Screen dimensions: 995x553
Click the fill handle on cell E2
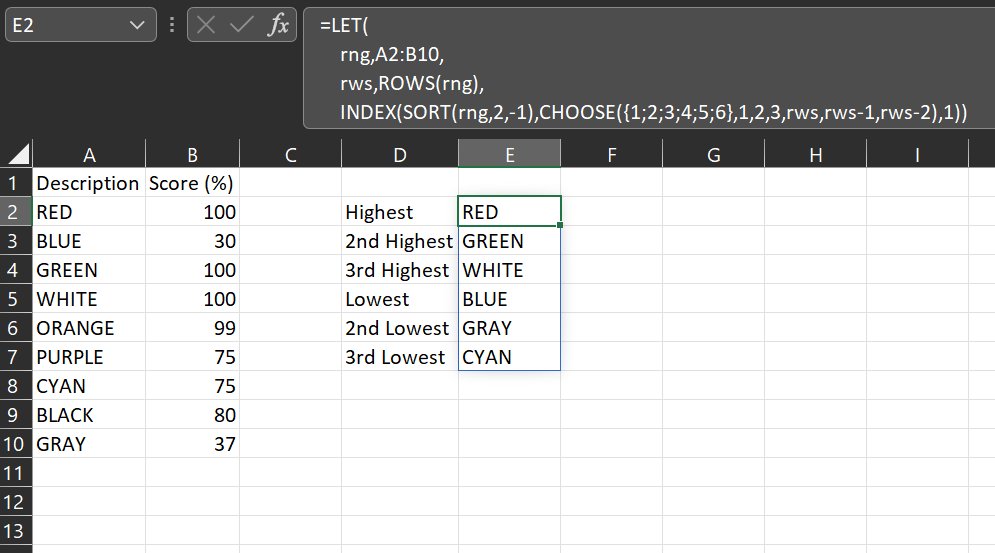(560, 225)
